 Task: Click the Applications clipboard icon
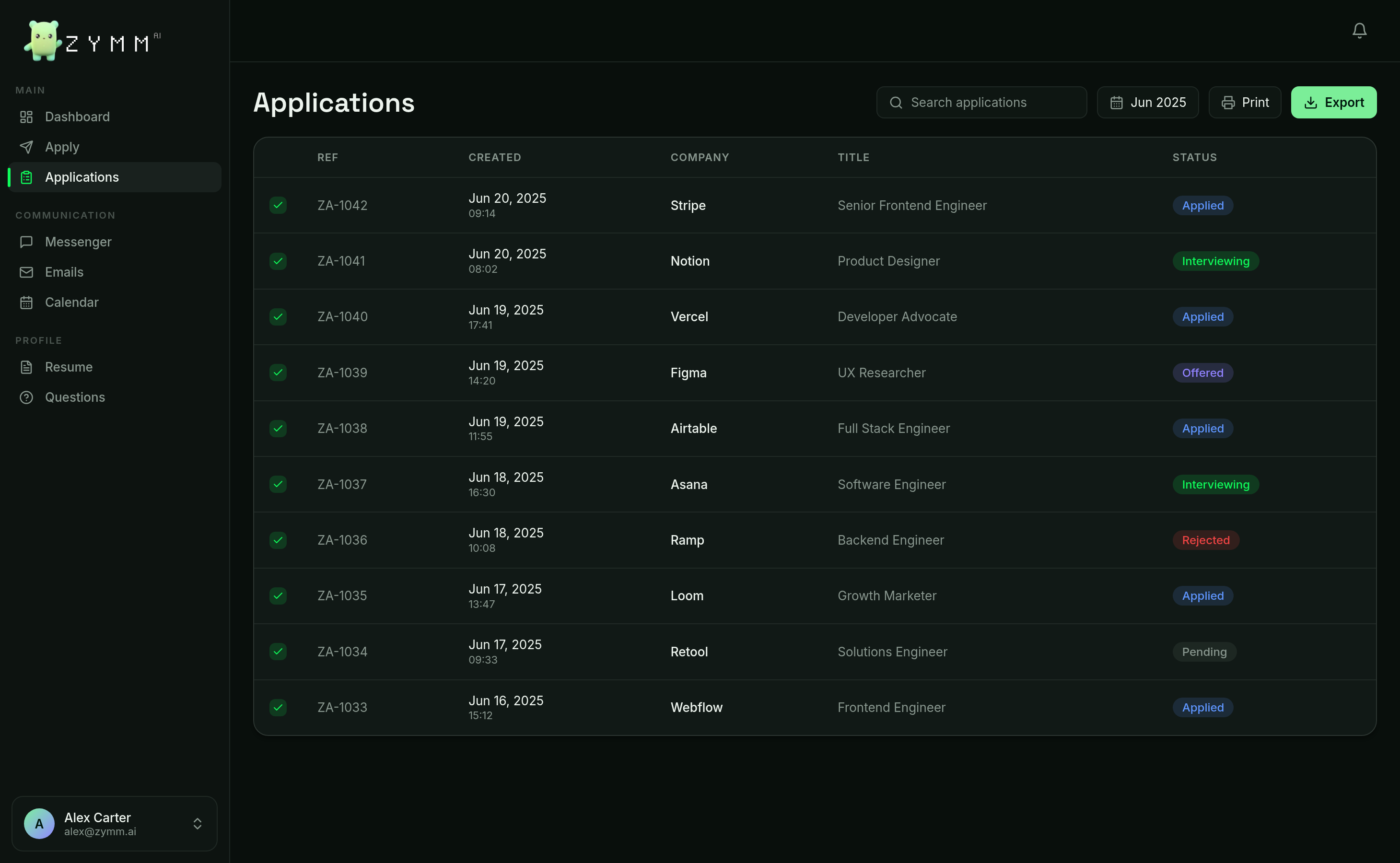tap(26, 177)
